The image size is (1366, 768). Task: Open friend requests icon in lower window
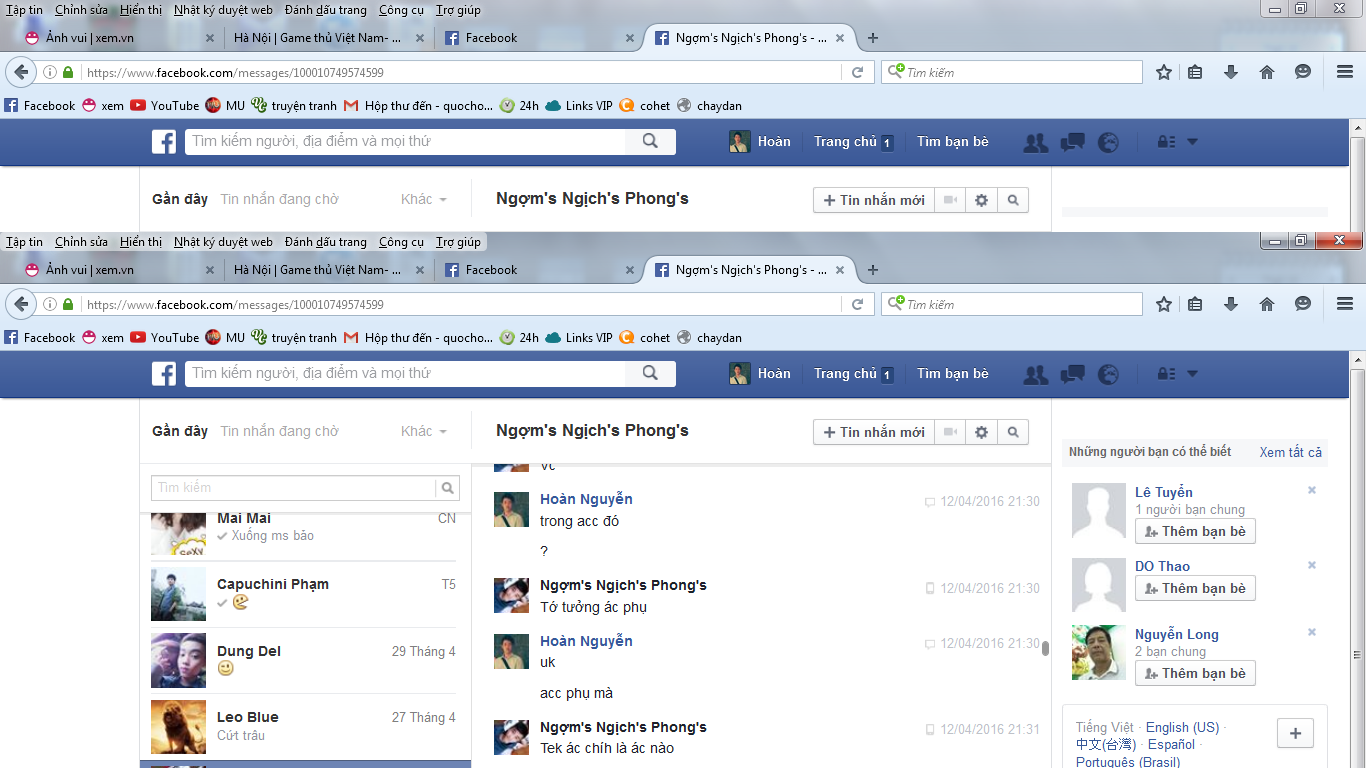click(1036, 374)
